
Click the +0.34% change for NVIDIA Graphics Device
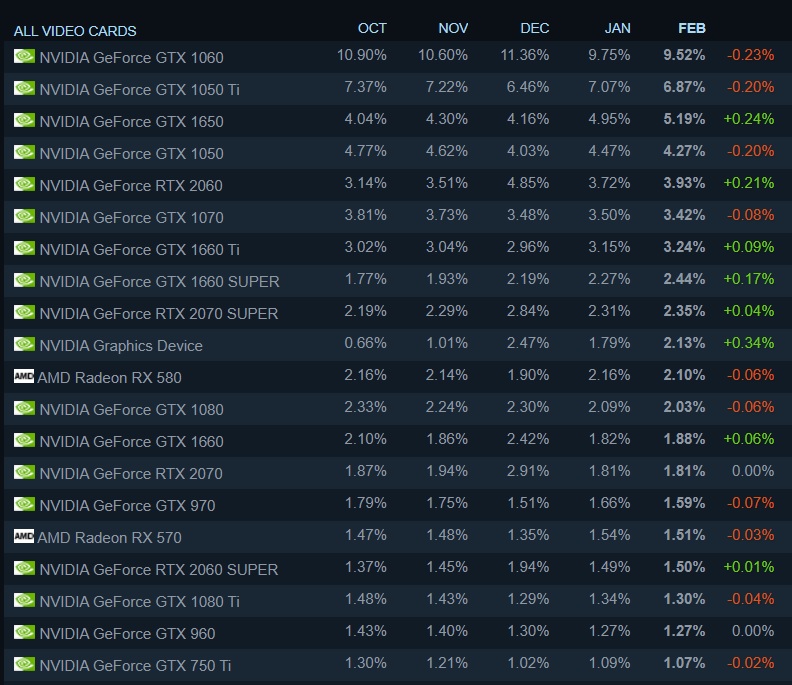click(x=749, y=343)
